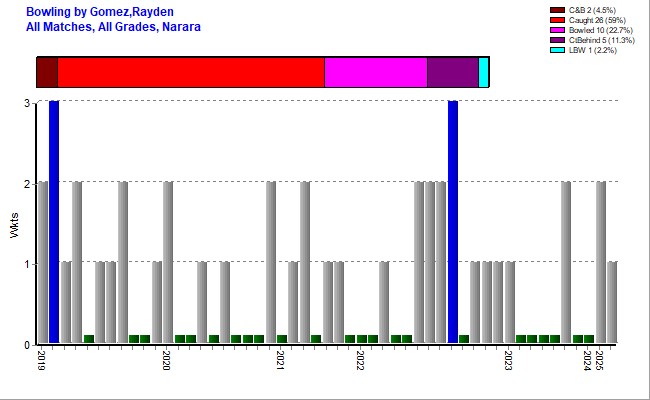
Task: Click the x-axis label 2020
Action: (166, 360)
